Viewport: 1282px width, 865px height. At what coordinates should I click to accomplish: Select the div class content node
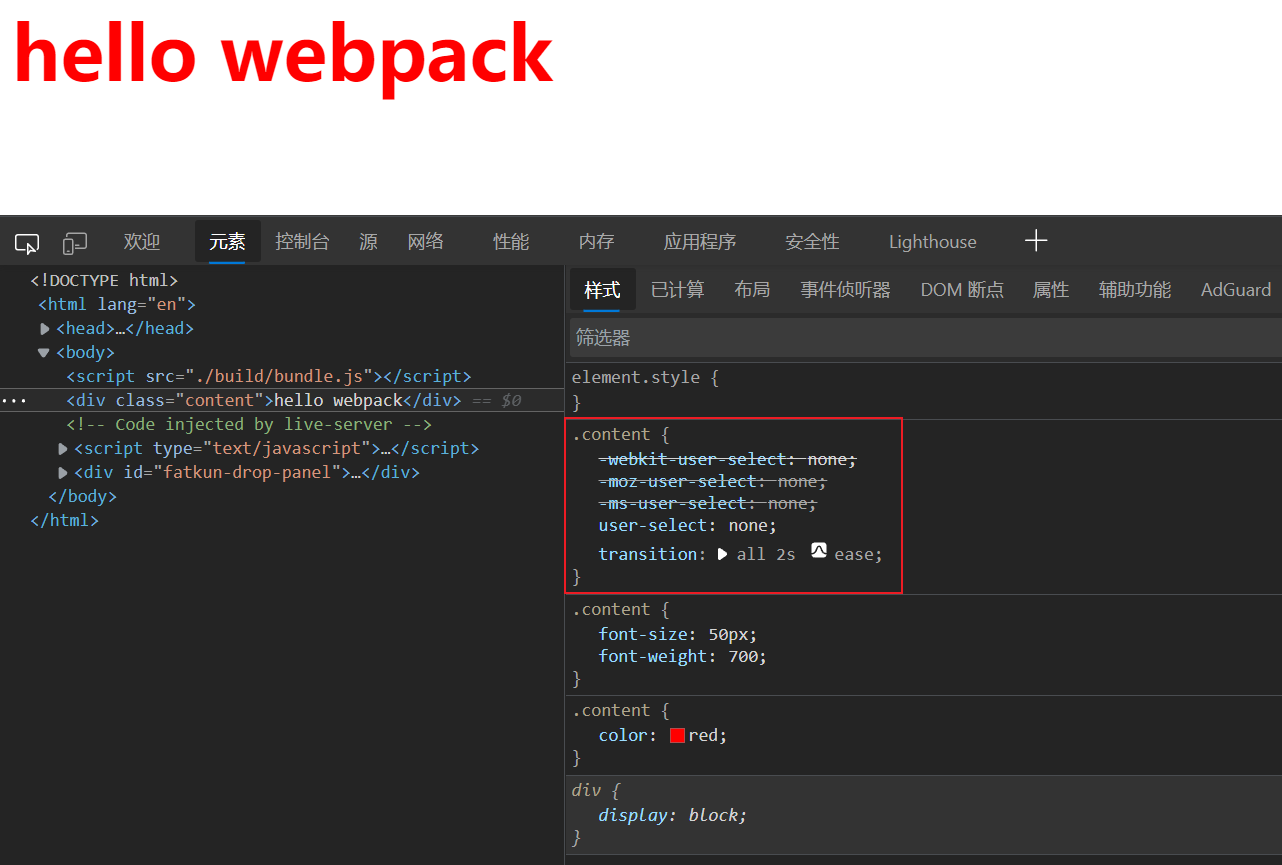(x=264, y=401)
